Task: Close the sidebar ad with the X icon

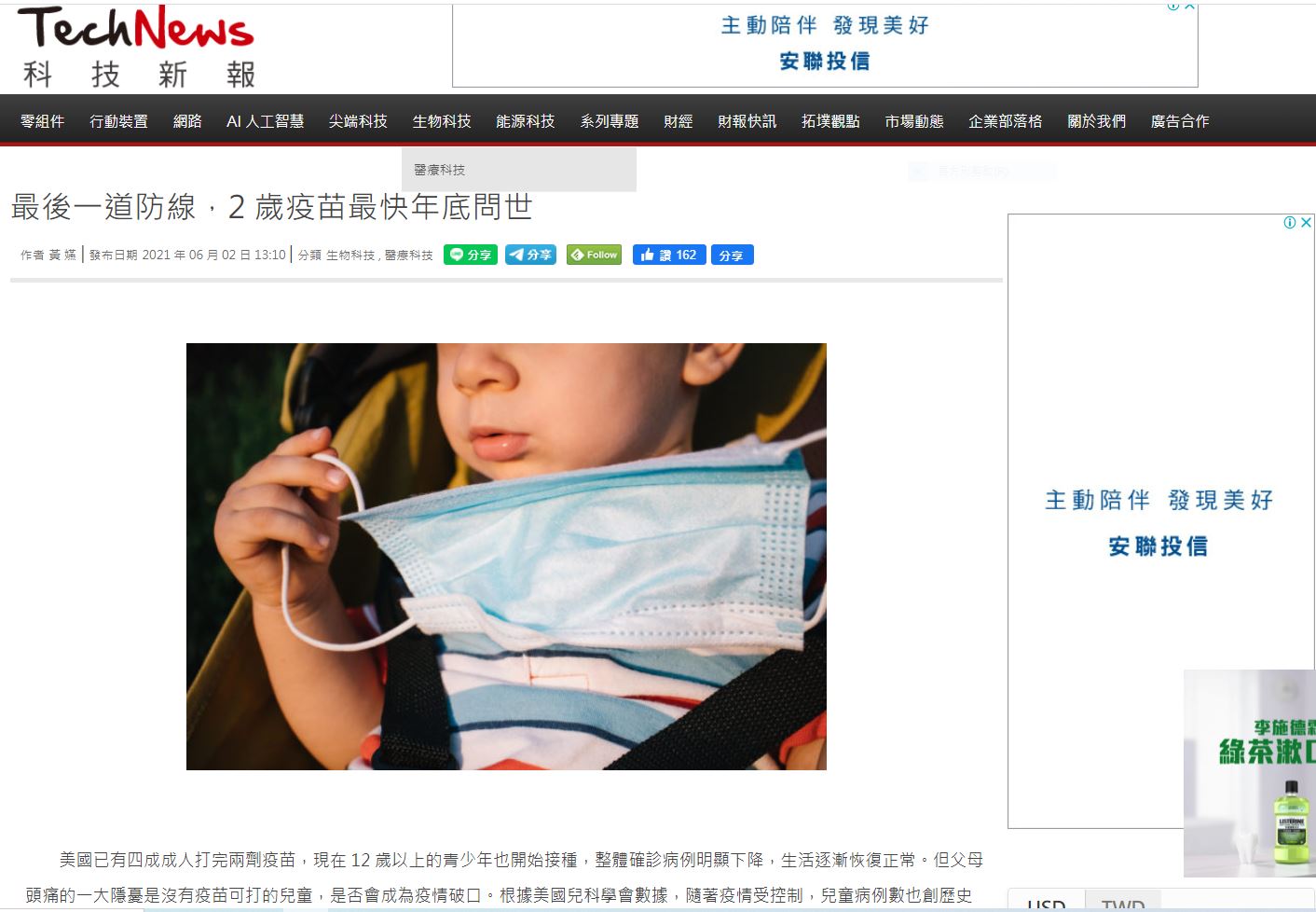Action: pyautogui.click(x=1307, y=222)
